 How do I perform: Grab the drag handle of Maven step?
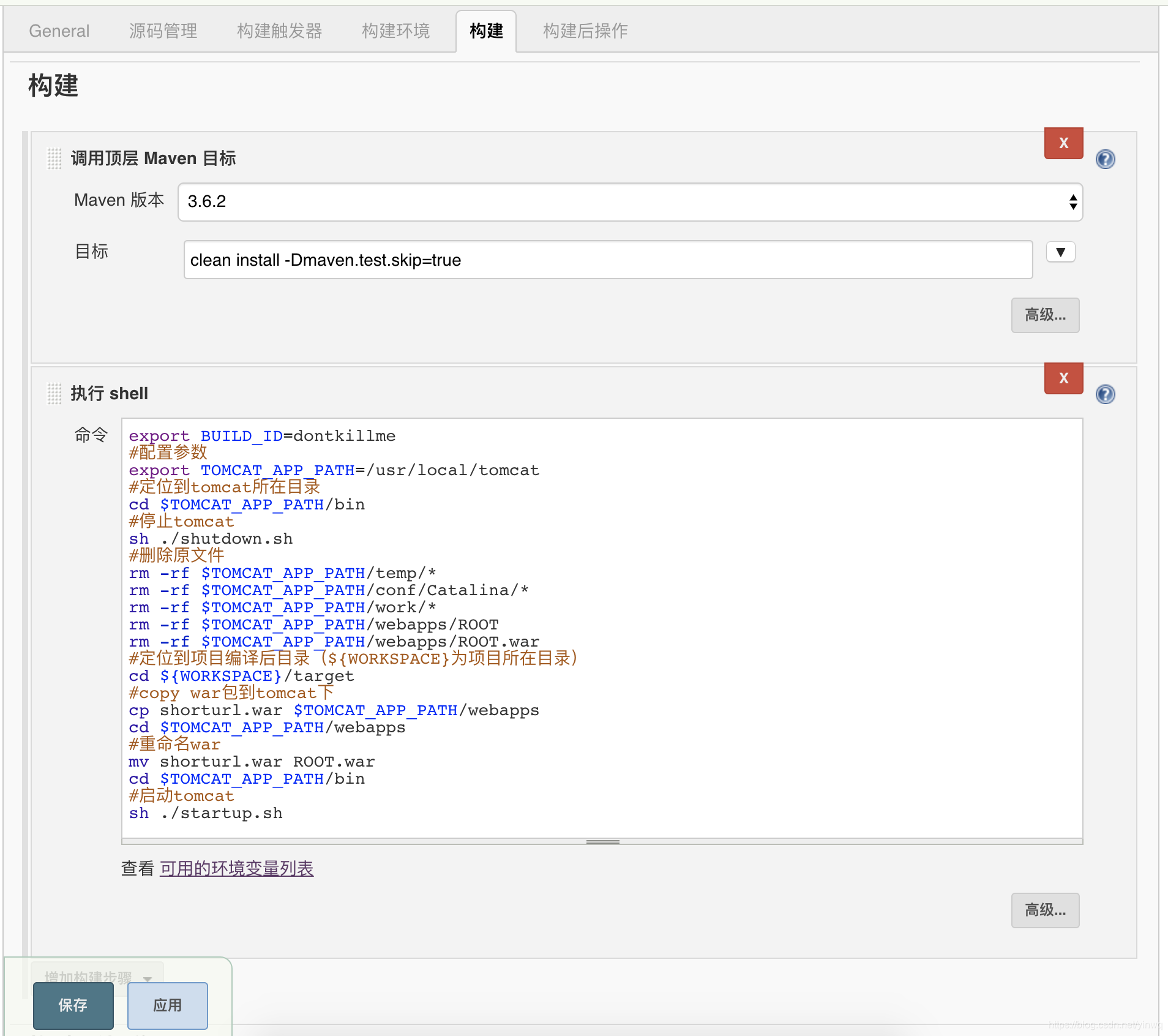pyautogui.click(x=54, y=159)
